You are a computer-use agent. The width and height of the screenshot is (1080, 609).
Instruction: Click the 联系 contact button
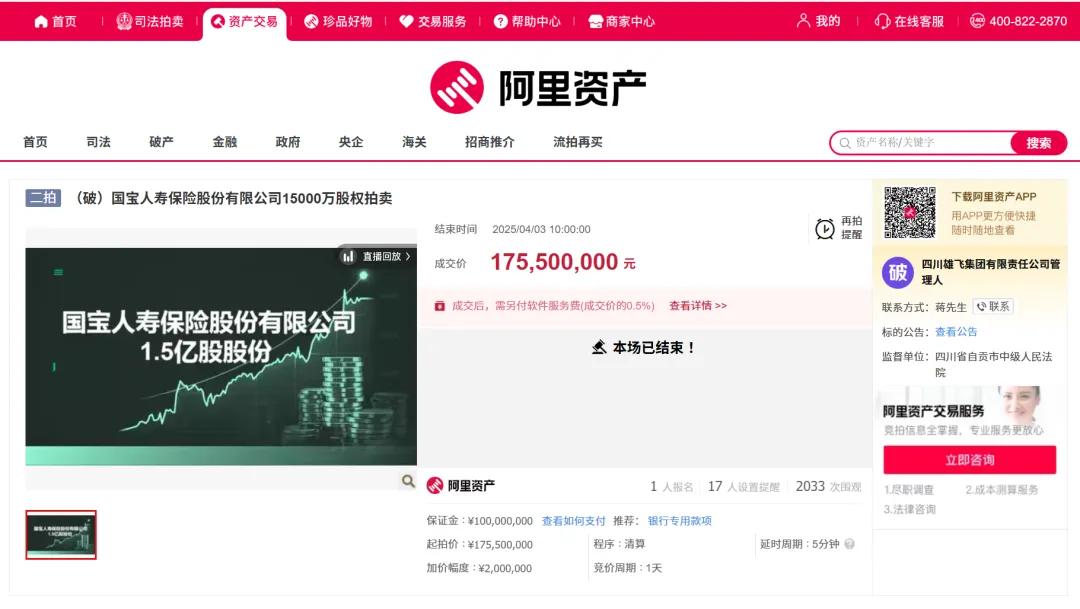click(993, 307)
